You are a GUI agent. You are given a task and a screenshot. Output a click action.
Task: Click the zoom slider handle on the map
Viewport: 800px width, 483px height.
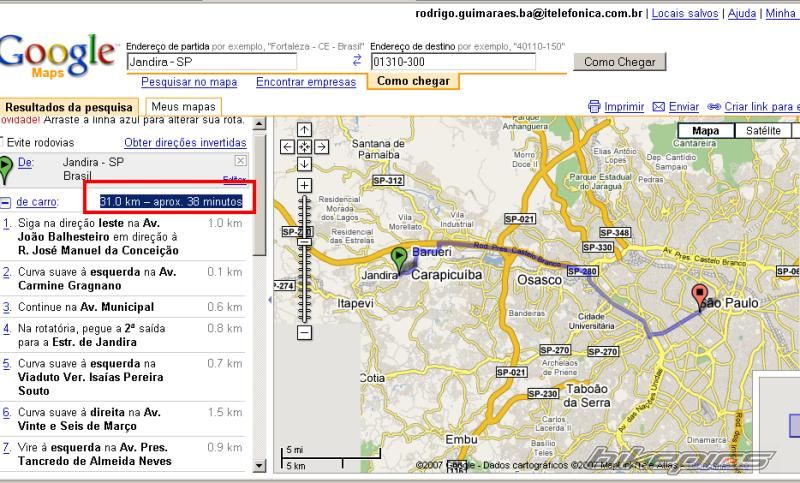pyautogui.click(x=305, y=242)
